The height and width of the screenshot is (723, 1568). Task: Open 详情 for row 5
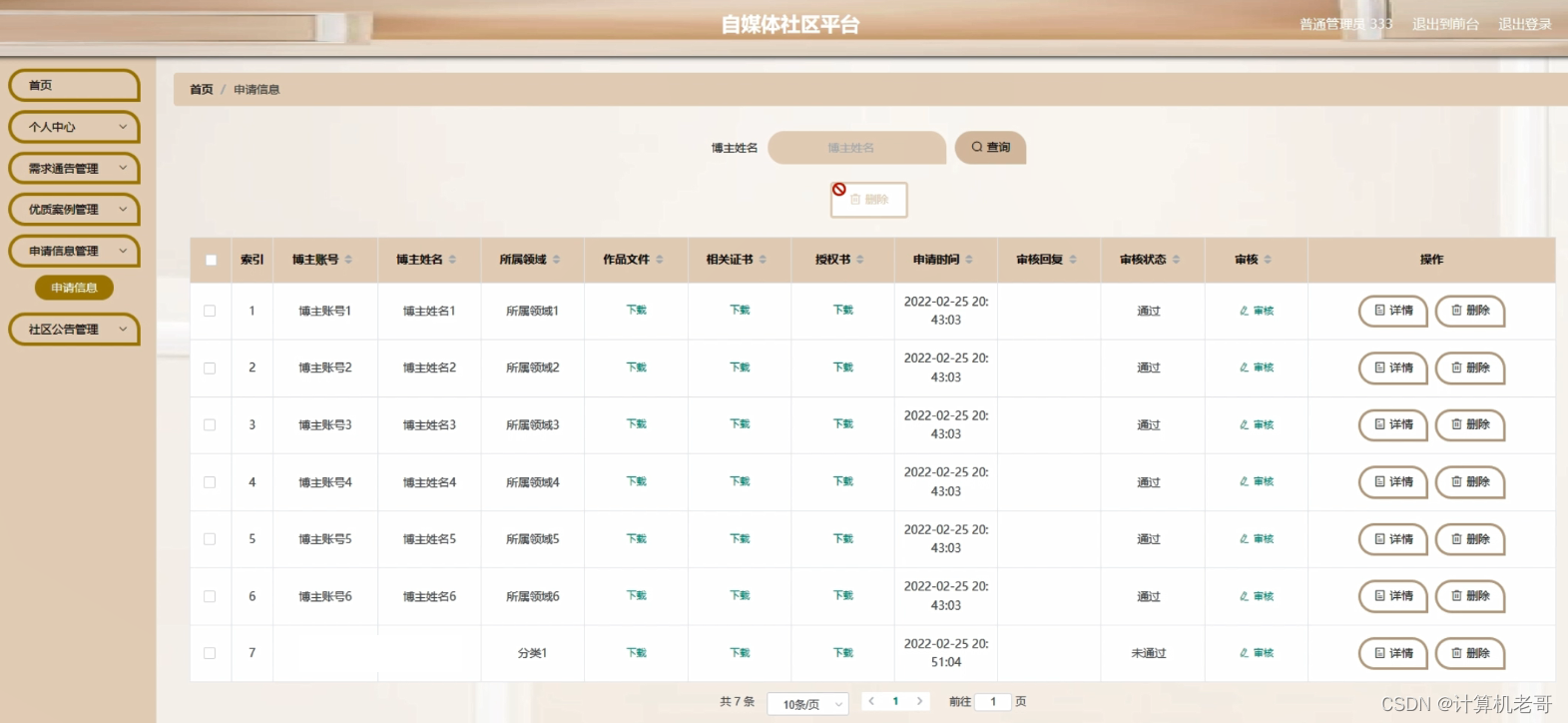pyautogui.click(x=1393, y=539)
